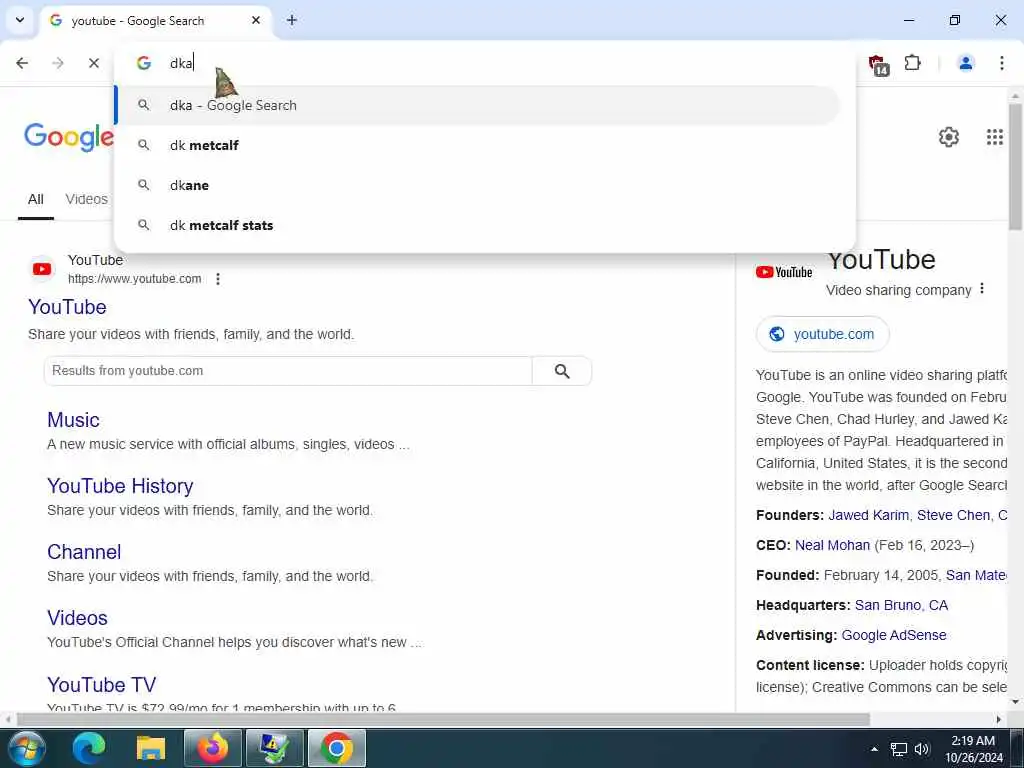1024x768 pixels.
Task: Choose the dkane suggestion
Action: tap(478, 185)
